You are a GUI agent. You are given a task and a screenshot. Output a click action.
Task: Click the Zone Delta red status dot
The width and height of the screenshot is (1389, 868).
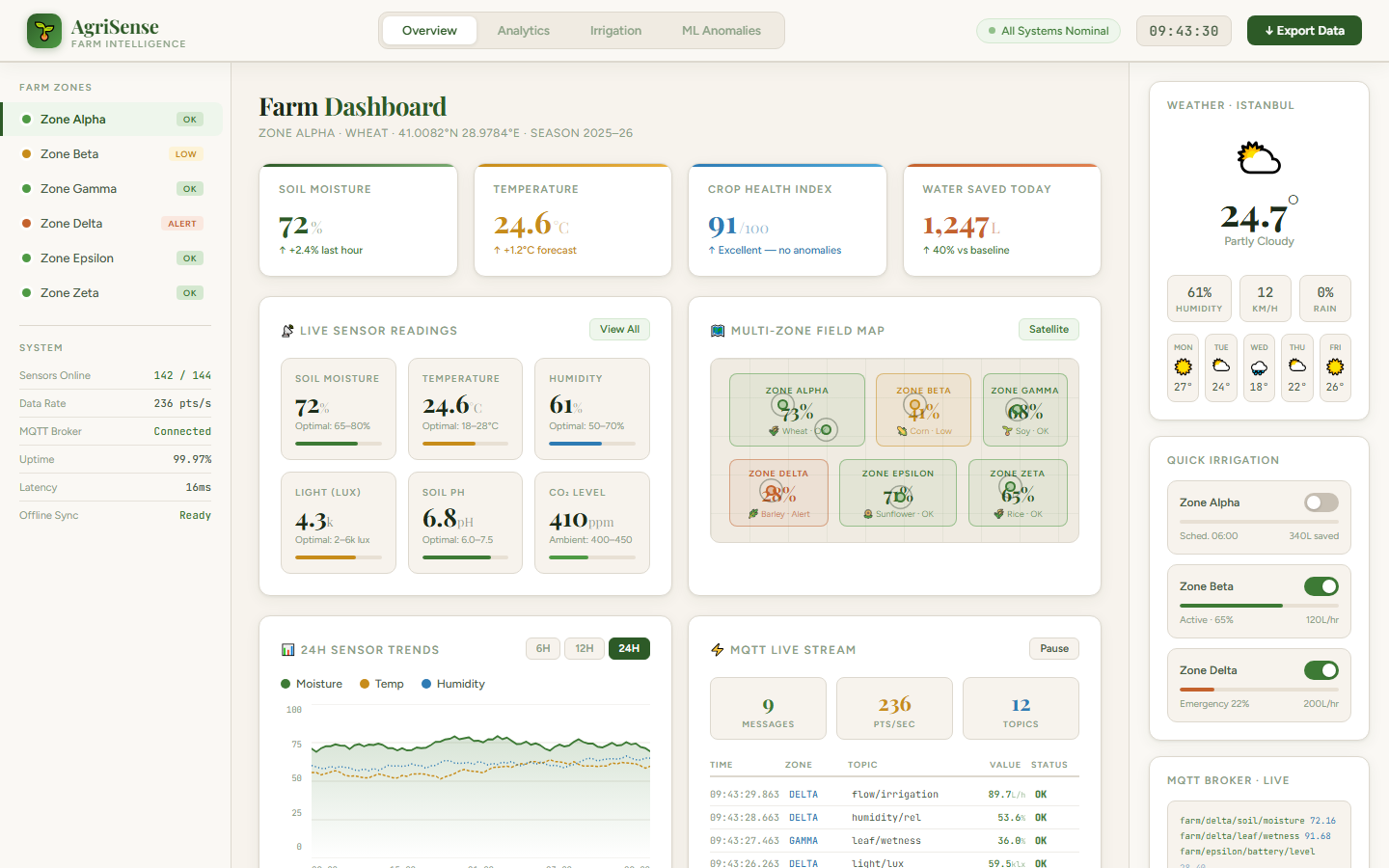[x=27, y=224]
